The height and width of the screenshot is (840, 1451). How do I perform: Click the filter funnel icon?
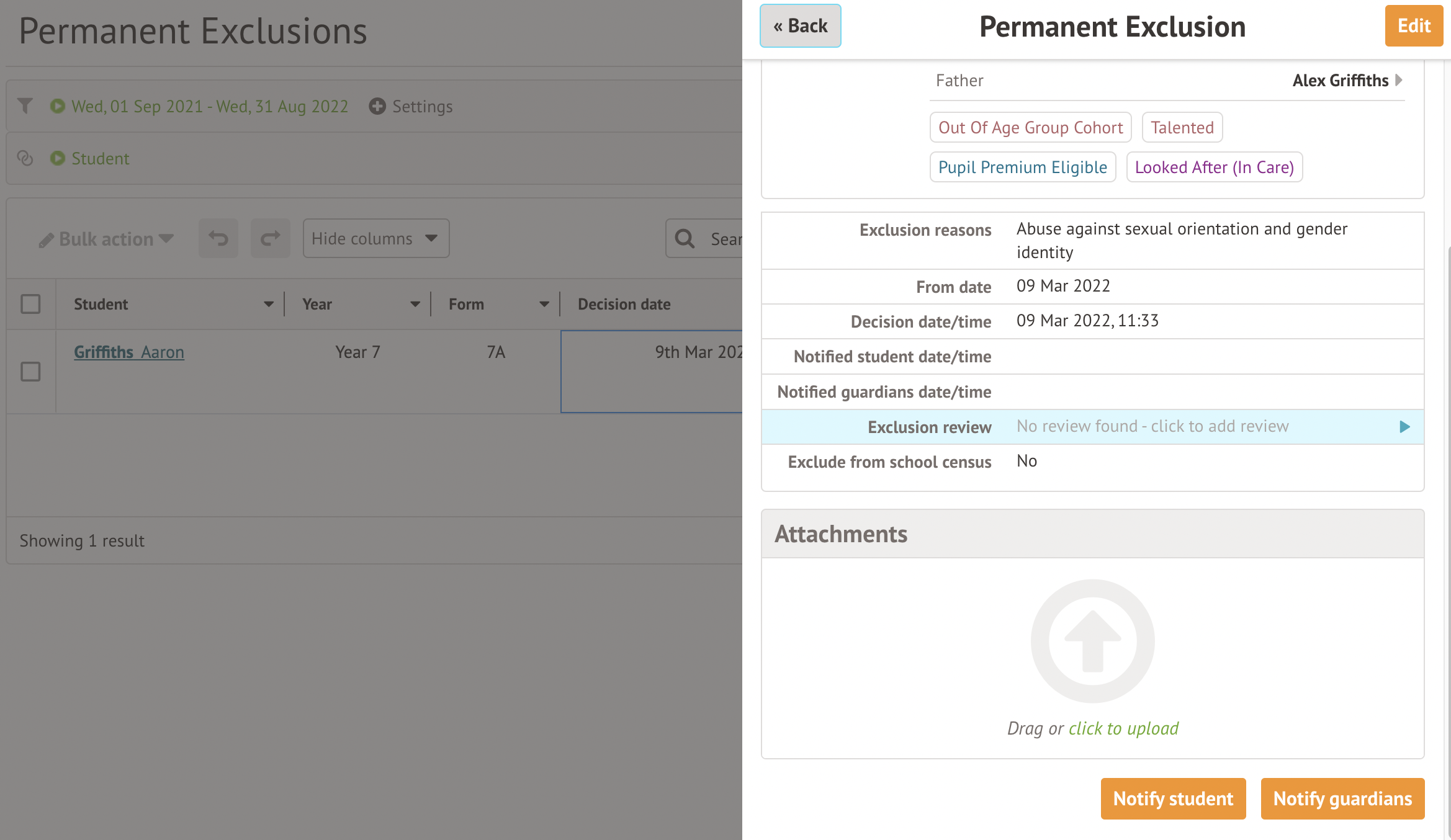(x=25, y=106)
